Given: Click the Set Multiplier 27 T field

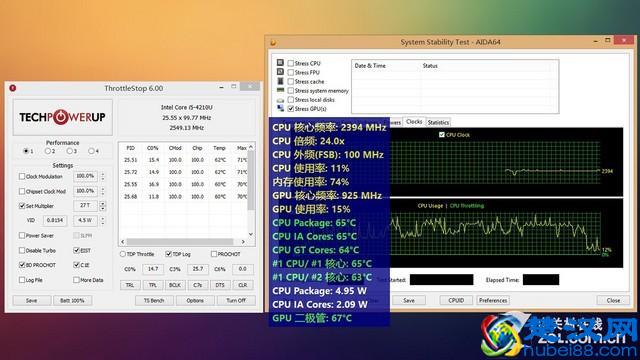Looking at the screenshot, I should point(86,205).
